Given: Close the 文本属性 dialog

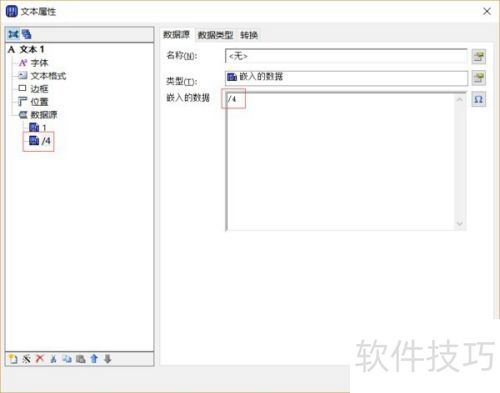Looking at the screenshot, I should (487, 11).
